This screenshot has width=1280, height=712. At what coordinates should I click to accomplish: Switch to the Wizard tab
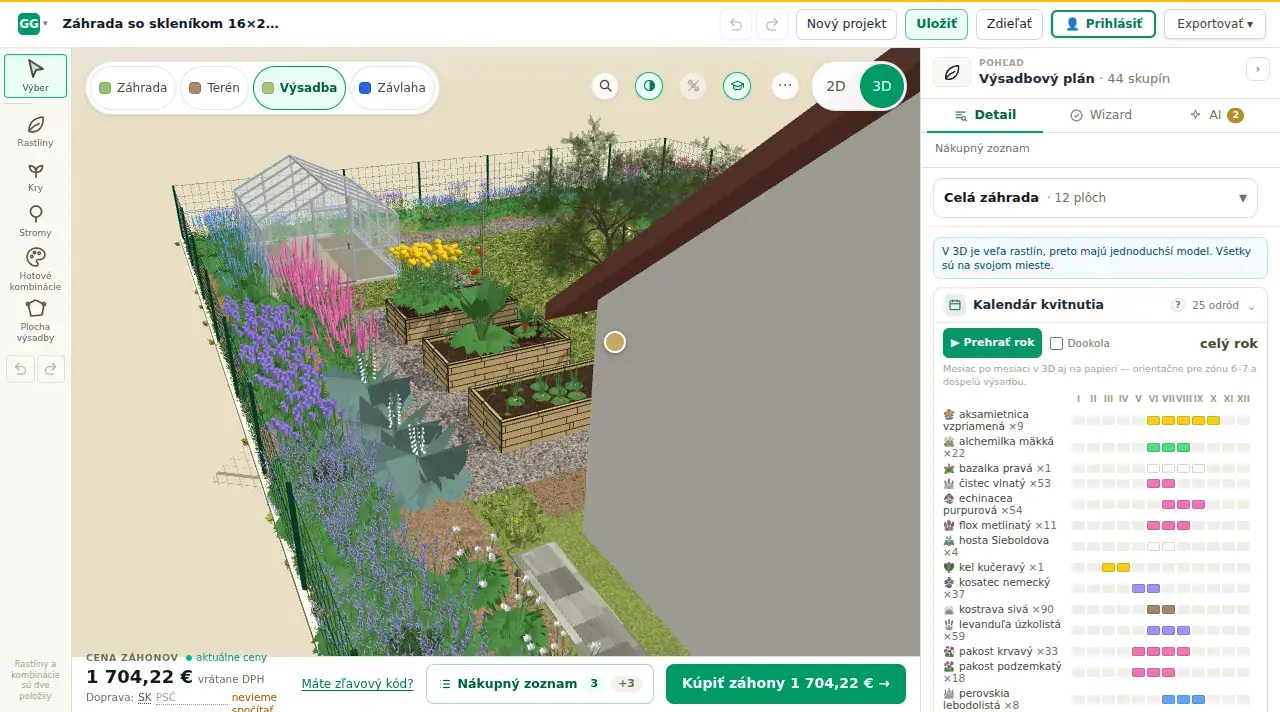pyautogui.click(x=1100, y=115)
